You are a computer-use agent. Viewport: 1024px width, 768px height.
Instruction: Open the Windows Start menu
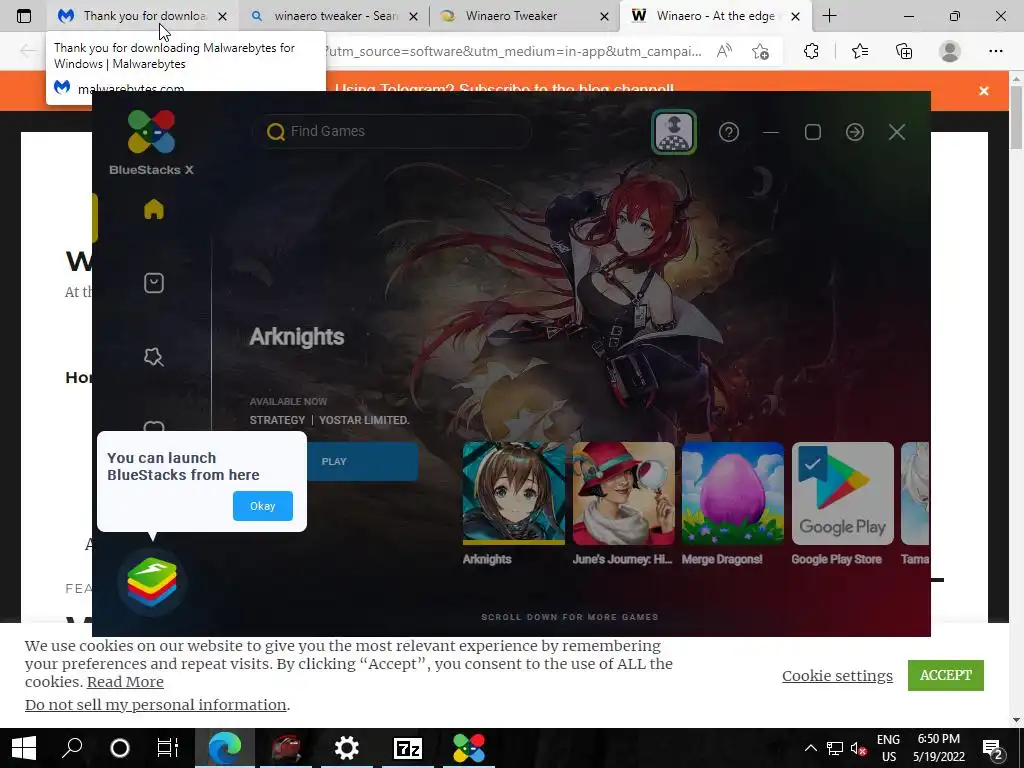coord(24,748)
